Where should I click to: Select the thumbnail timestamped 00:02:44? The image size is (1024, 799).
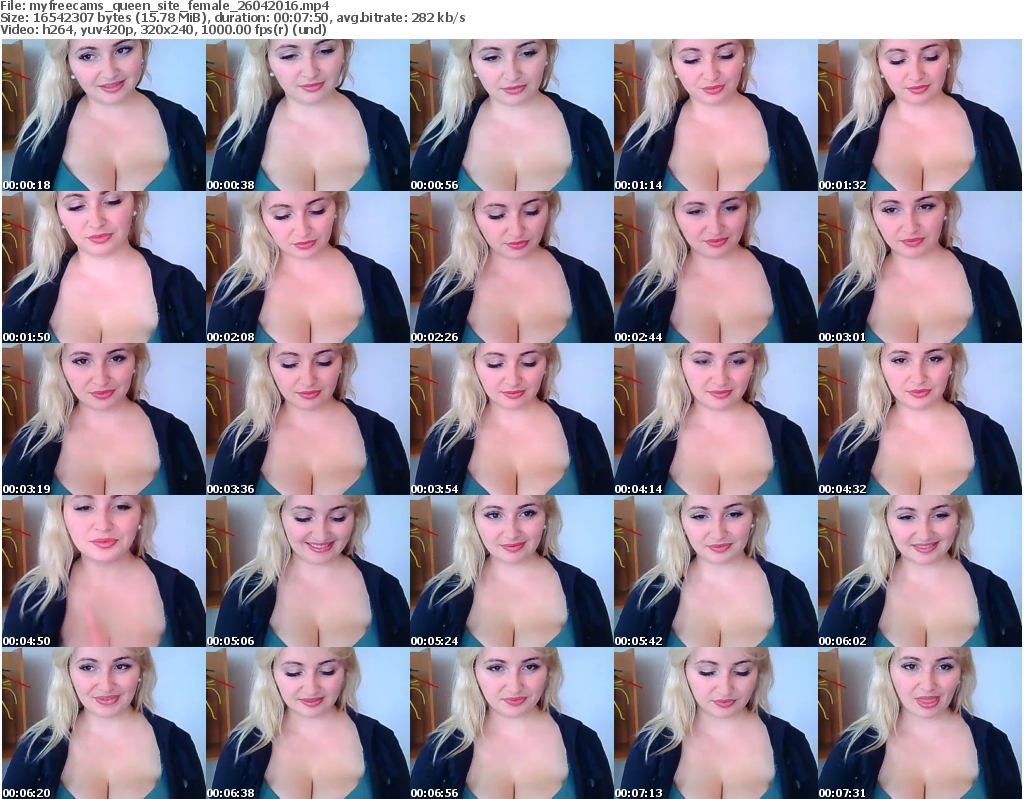coord(715,267)
